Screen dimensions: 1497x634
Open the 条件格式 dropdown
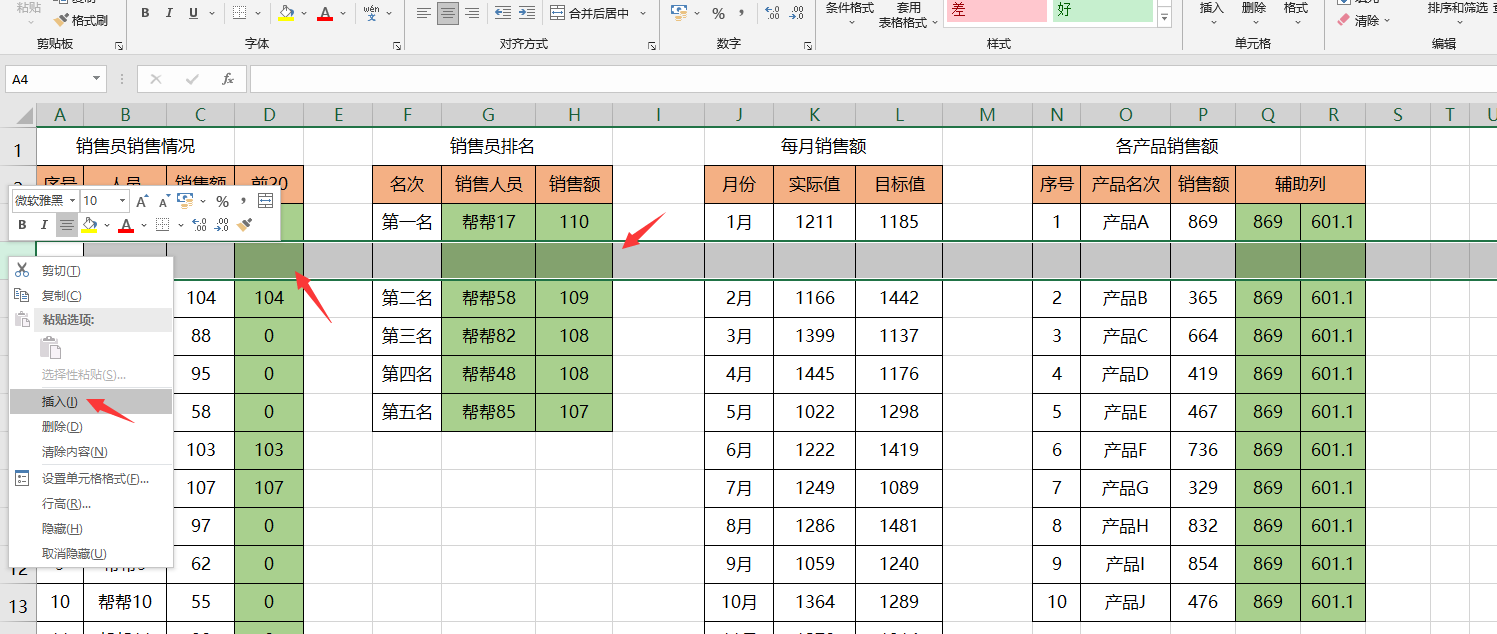[853, 14]
